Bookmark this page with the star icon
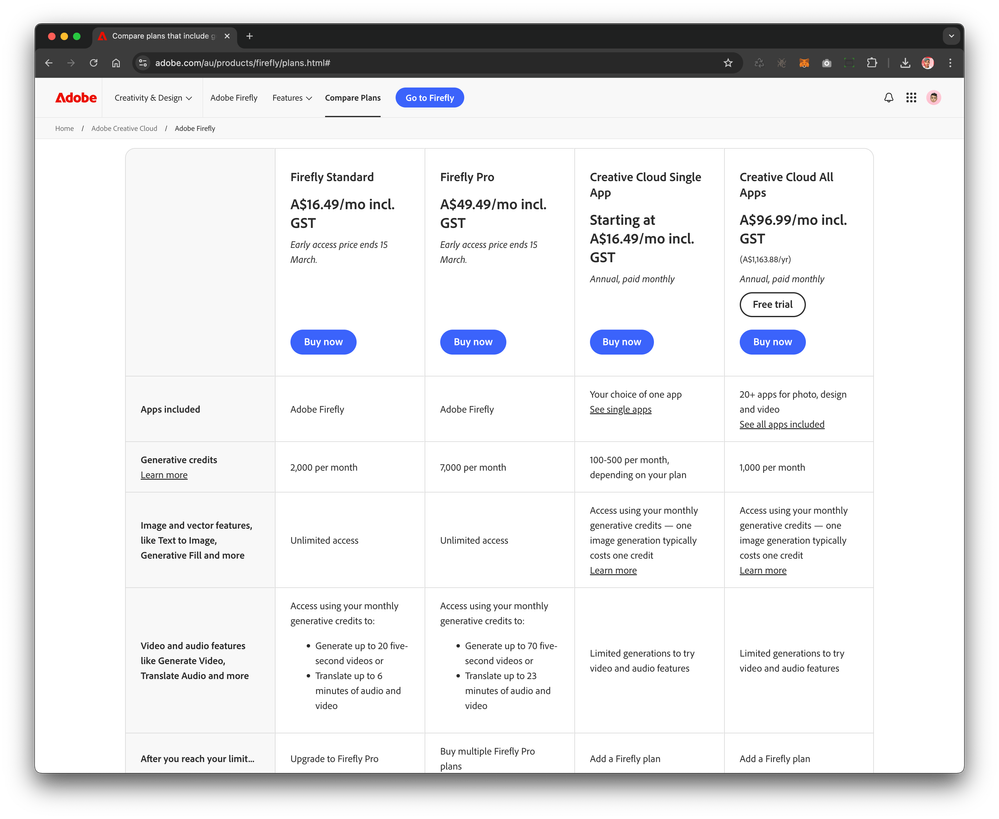This screenshot has height=819, width=999. point(728,62)
